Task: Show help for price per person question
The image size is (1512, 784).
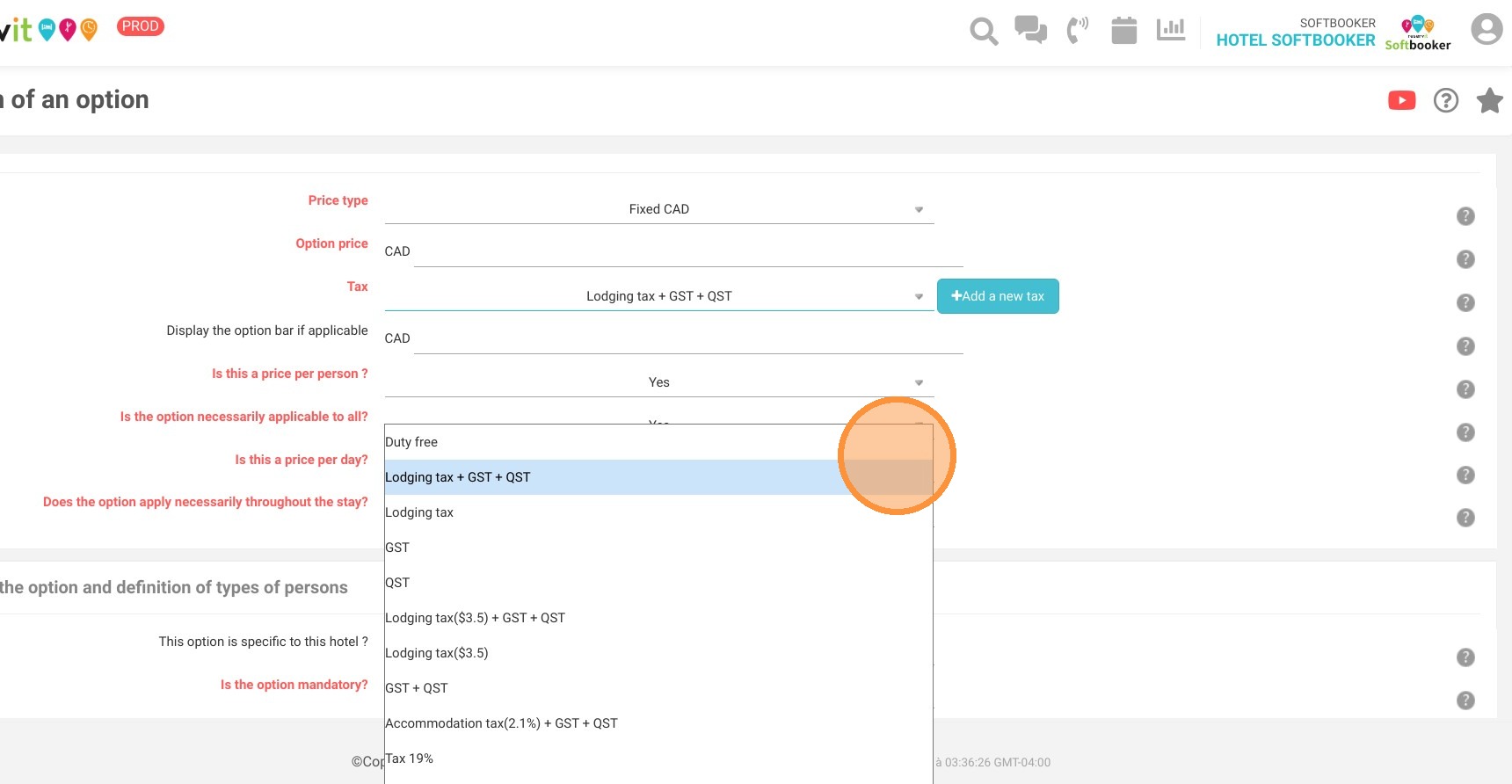Action: pyautogui.click(x=1465, y=389)
